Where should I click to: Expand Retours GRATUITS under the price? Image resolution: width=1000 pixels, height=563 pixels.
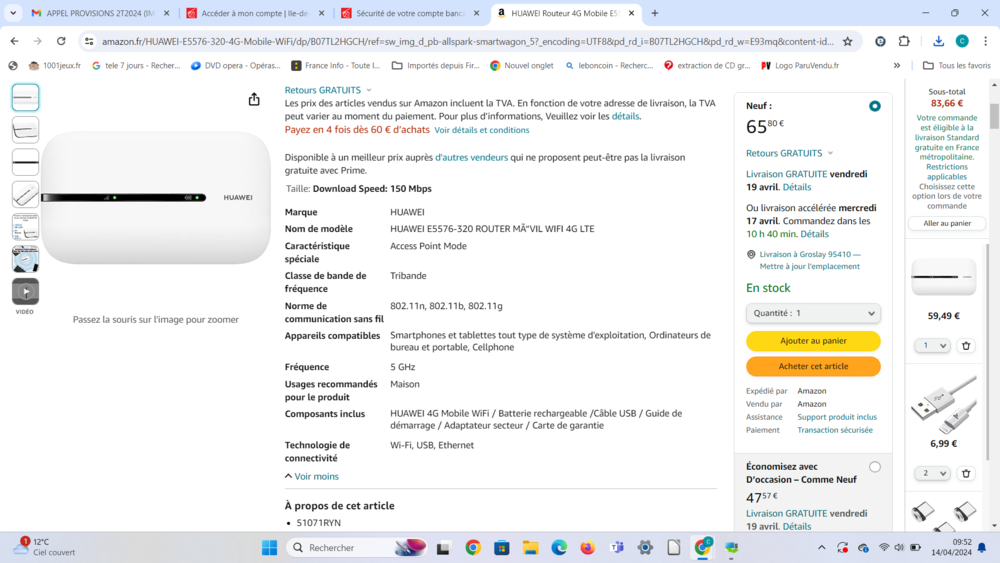(x=790, y=153)
